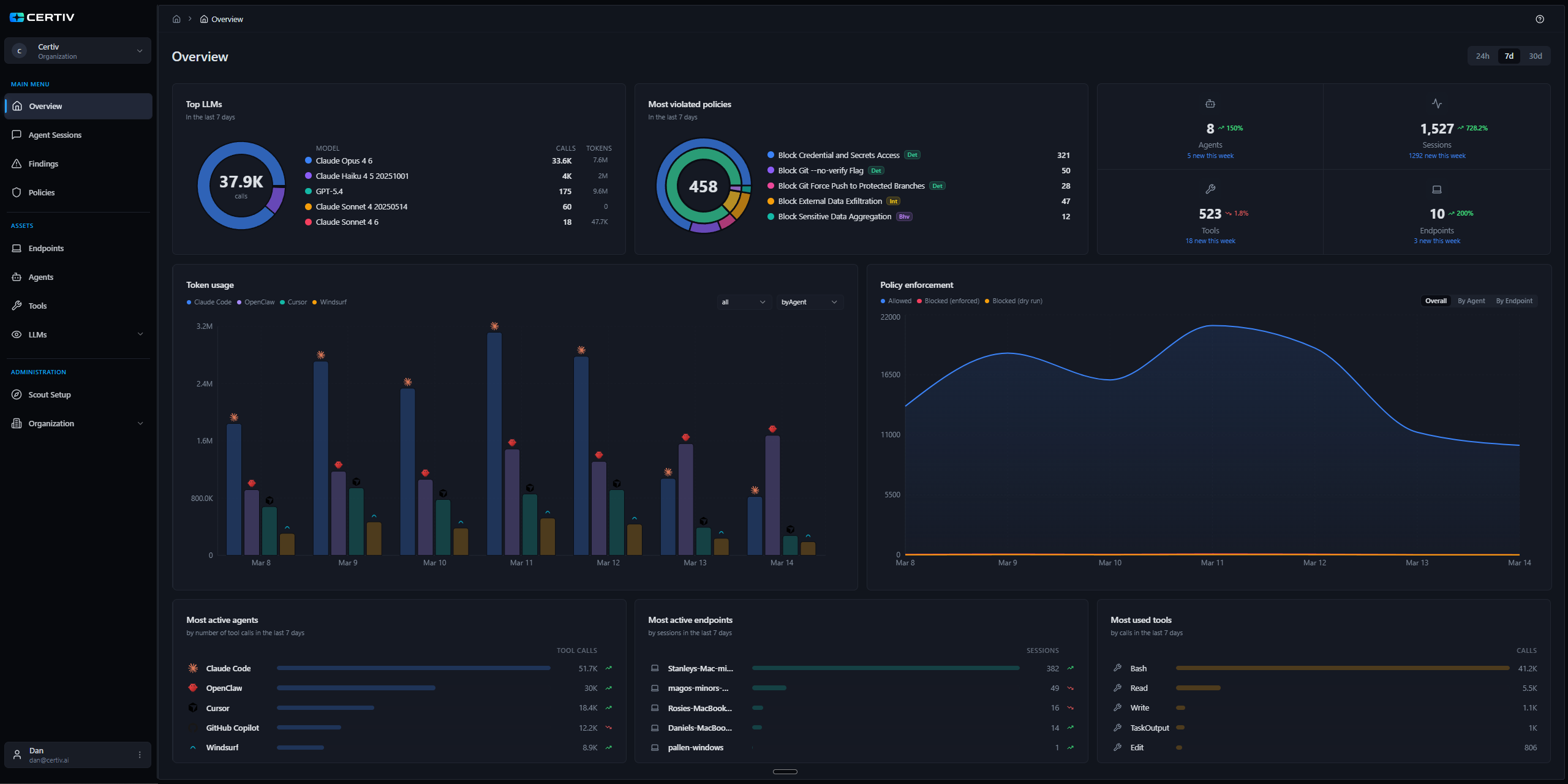1568x784 pixels.
Task: Click the Claude Code tool calls progress bar
Action: pyautogui.click(x=412, y=668)
